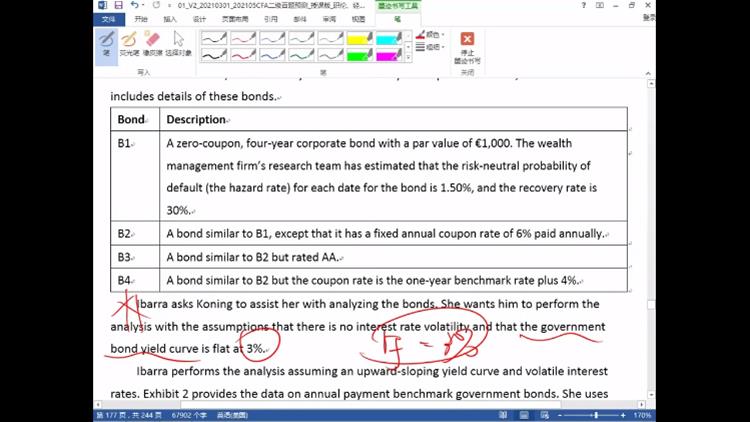Switch to the Page Layout (页面布局) tab
This screenshot has height=422, width=750.
(x=235, y=19)
